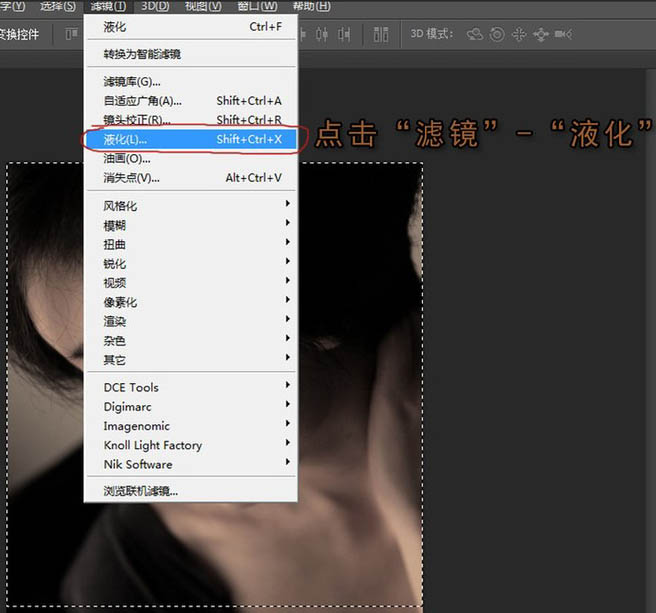656x613 pixels.
Task: Open the 扭曲 submenu
Action: (x=191, y=244)
